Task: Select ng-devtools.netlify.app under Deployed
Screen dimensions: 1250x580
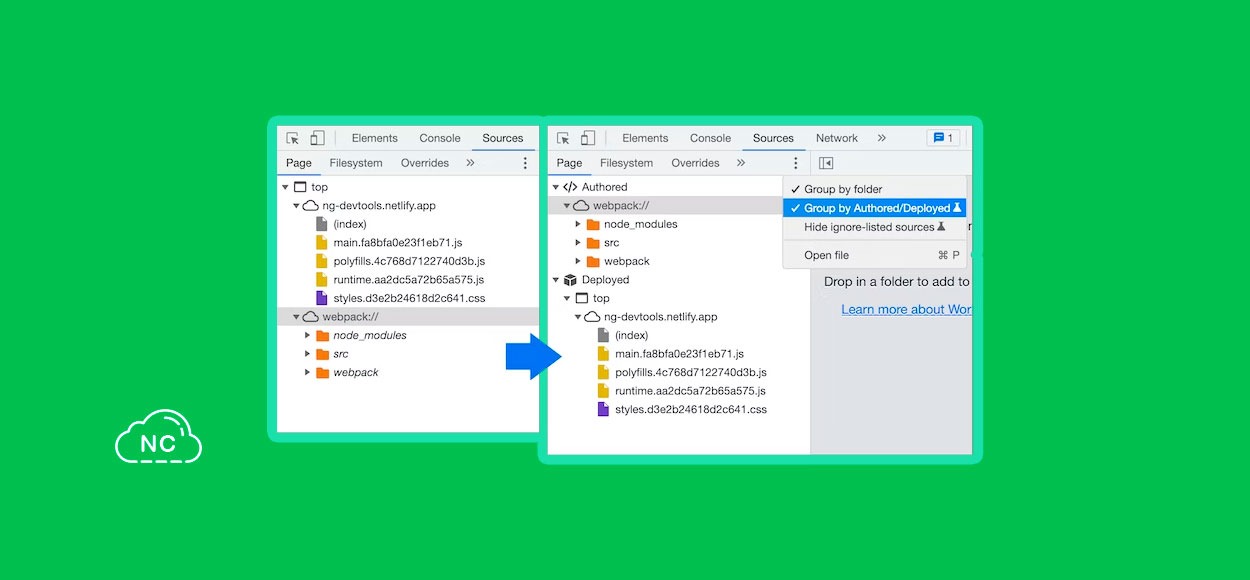Action: tap(661, 317)
